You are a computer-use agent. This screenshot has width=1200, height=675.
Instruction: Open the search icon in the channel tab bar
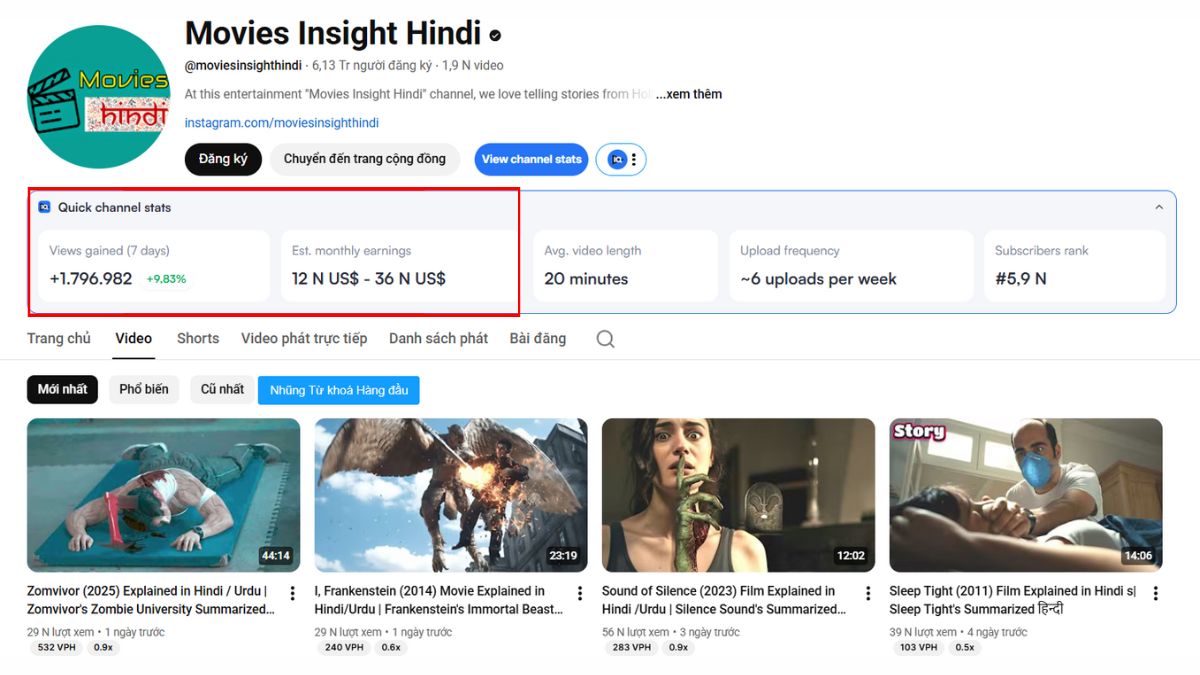click(605, 339)
